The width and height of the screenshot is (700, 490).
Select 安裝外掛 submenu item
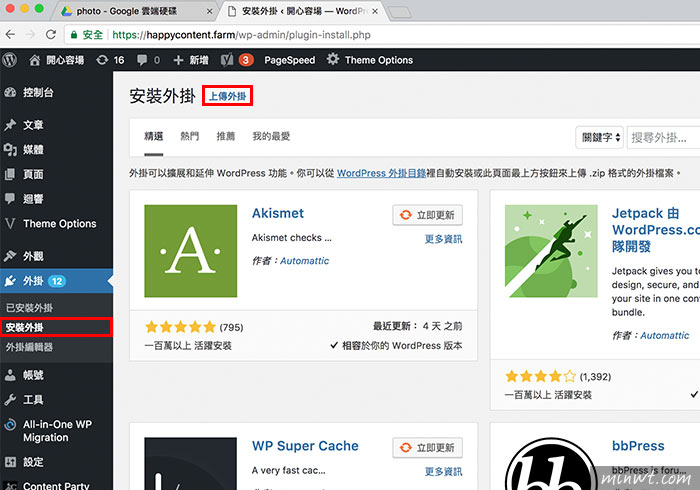click(x=25, y=327)
